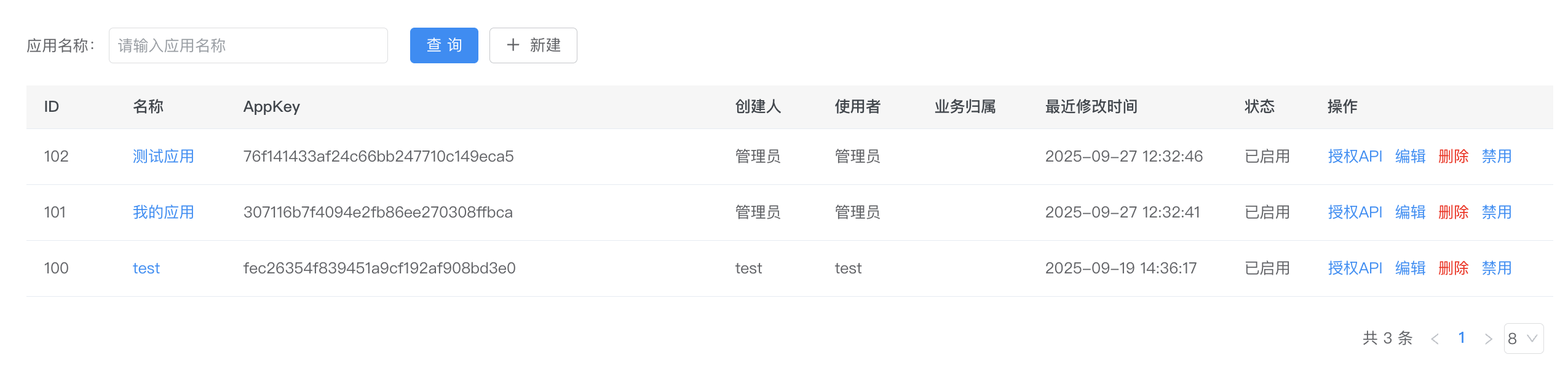Delete 我的应用 using 删除
Image resolution: width=1568 pixels, height=376 pixels.
[1453, 213]
